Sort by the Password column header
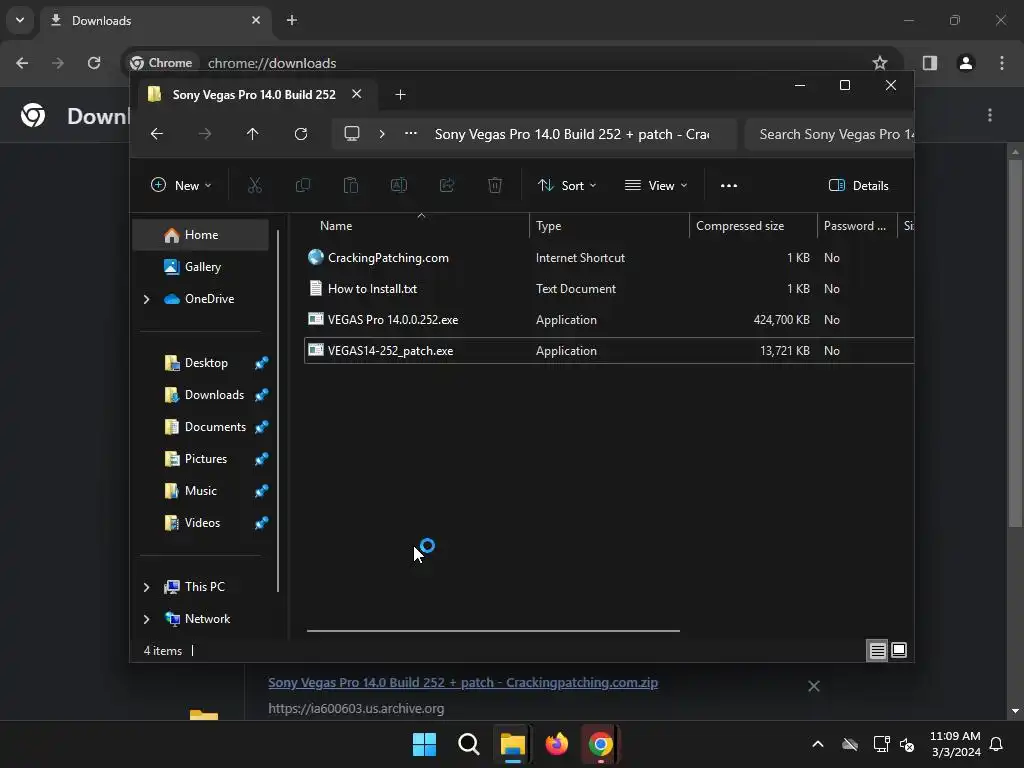The height and width of the screenshot is (768, 1024). 857,226
